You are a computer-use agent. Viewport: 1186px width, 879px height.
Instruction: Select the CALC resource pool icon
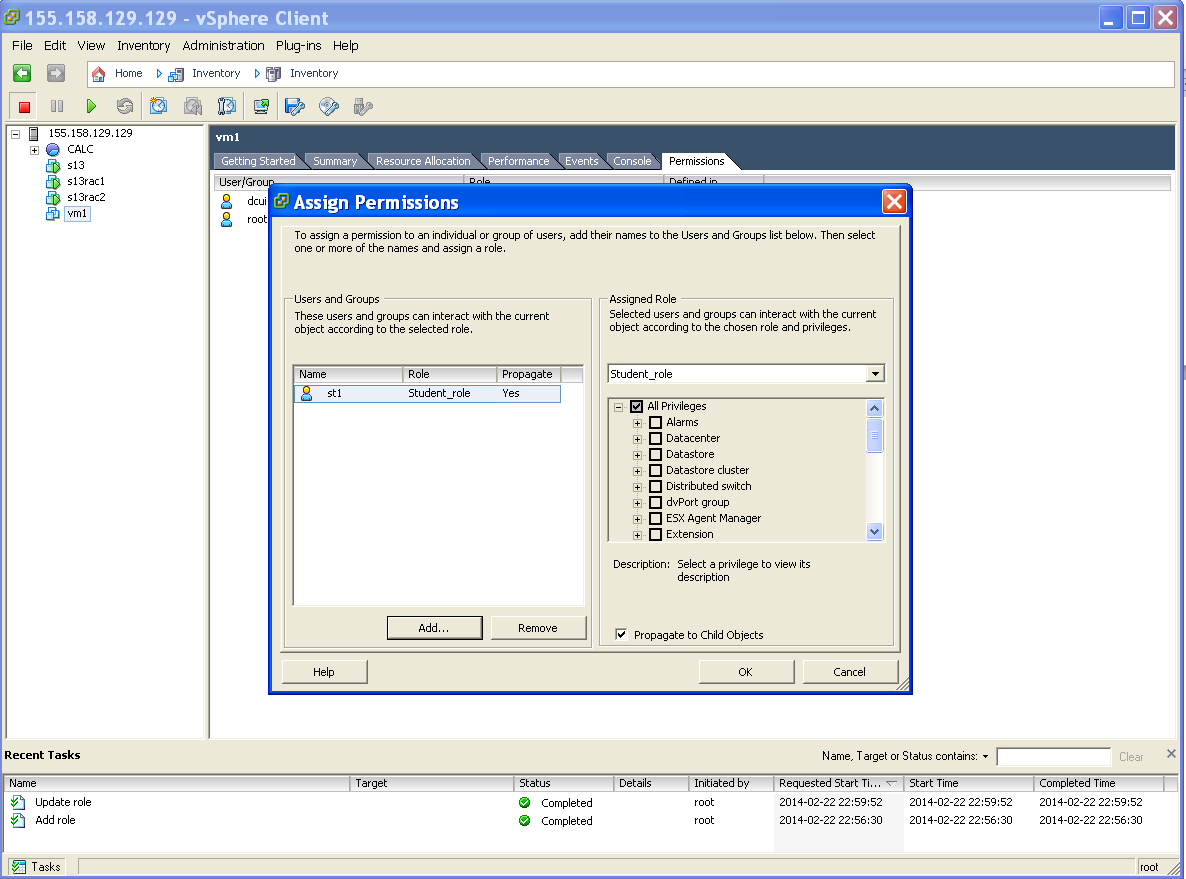pos(52,150)
